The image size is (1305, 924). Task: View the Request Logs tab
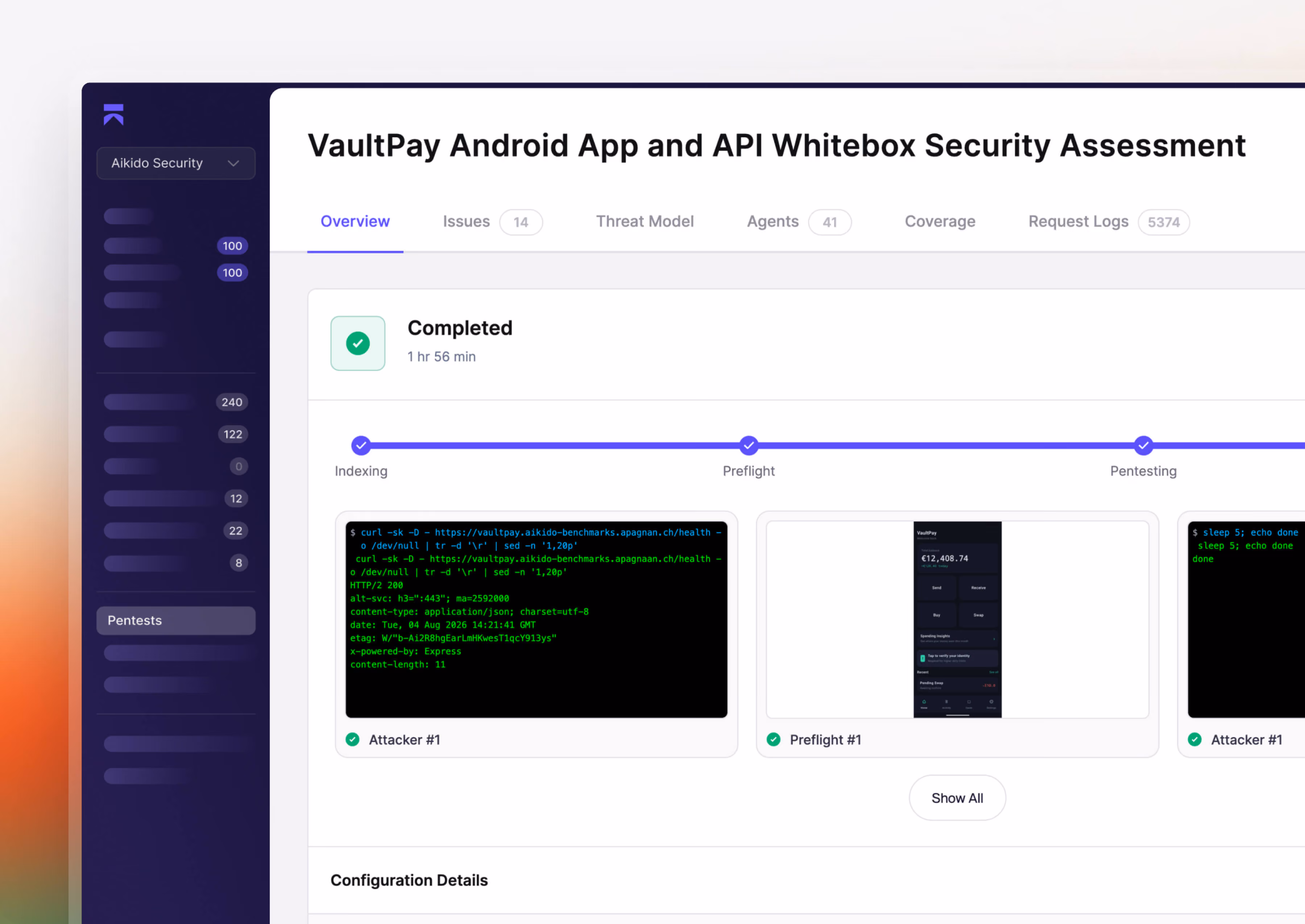[1078, 221]
